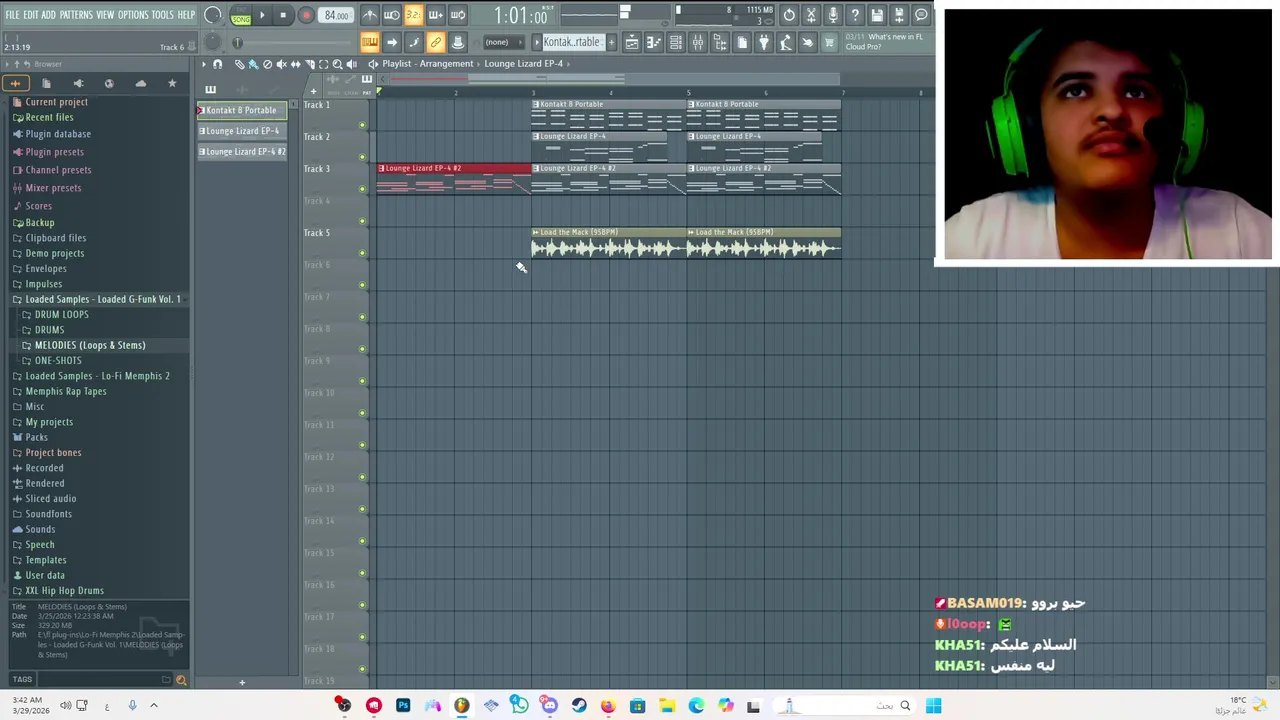The image size is (1280, 720).
Task: Open the PATTERNS menu
Action: [x=76, y=15]
